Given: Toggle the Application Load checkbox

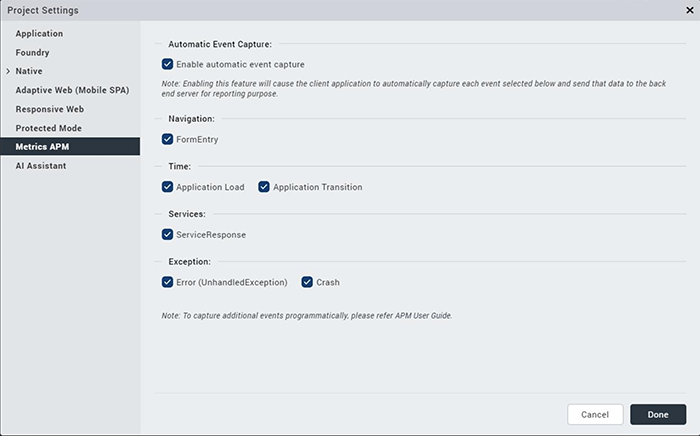Looking at the screenshot, I should tap(167, 187).
